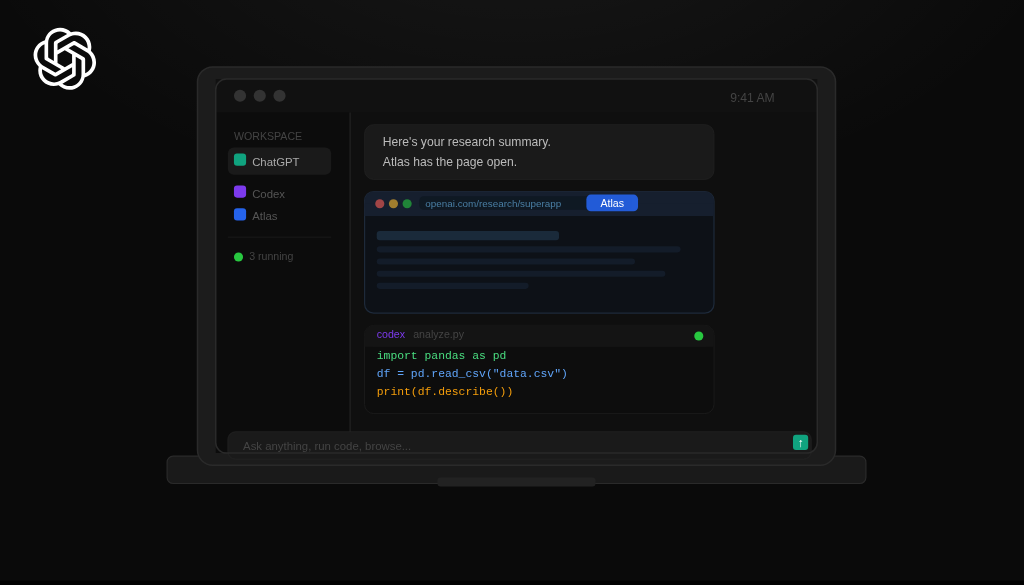The height and width of the screenshot is (585, 1024).
Task: Click the green ChatGPT square icon
Action: pos(240,160)
